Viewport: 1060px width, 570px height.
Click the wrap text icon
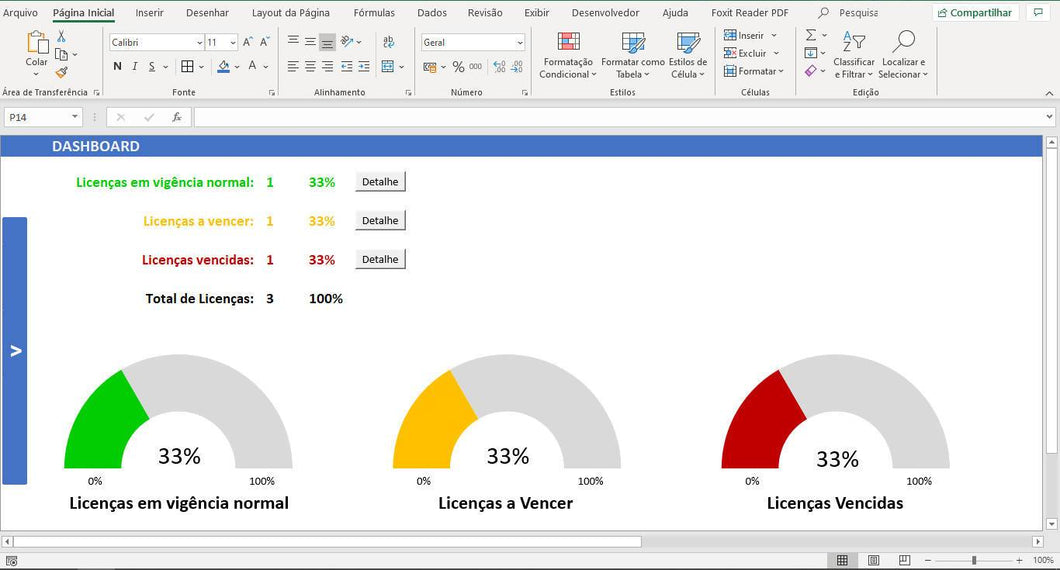click(x=389, y=42)
